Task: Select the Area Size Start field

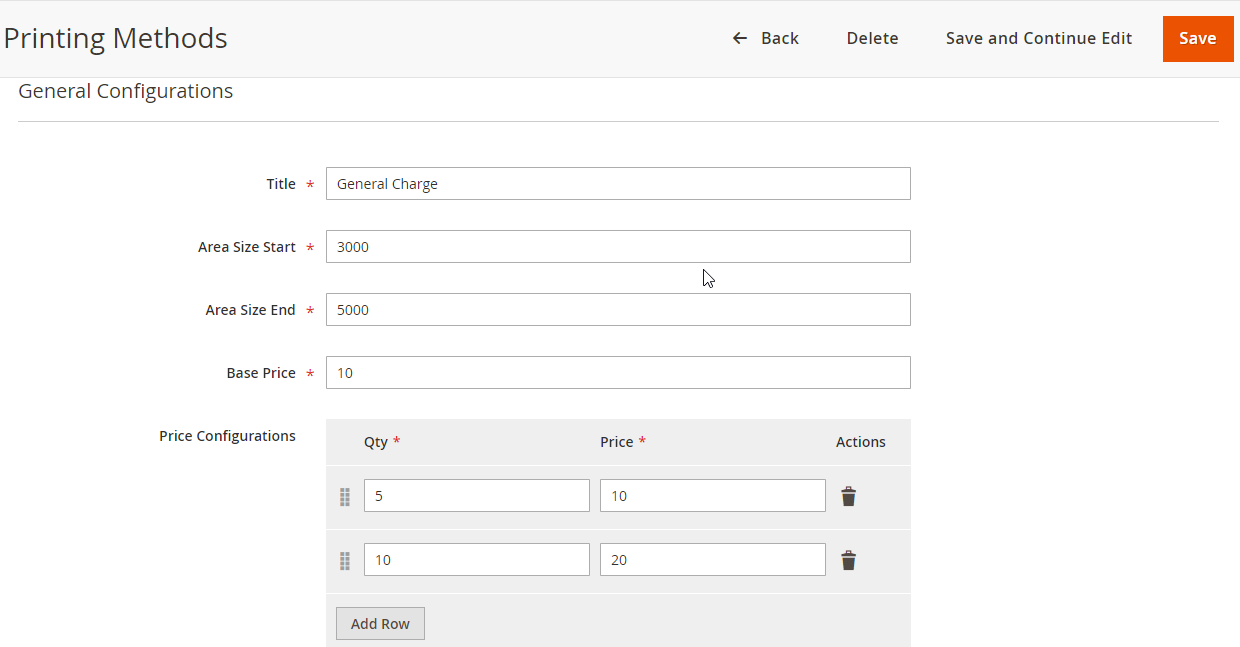Action: [617, 246]
